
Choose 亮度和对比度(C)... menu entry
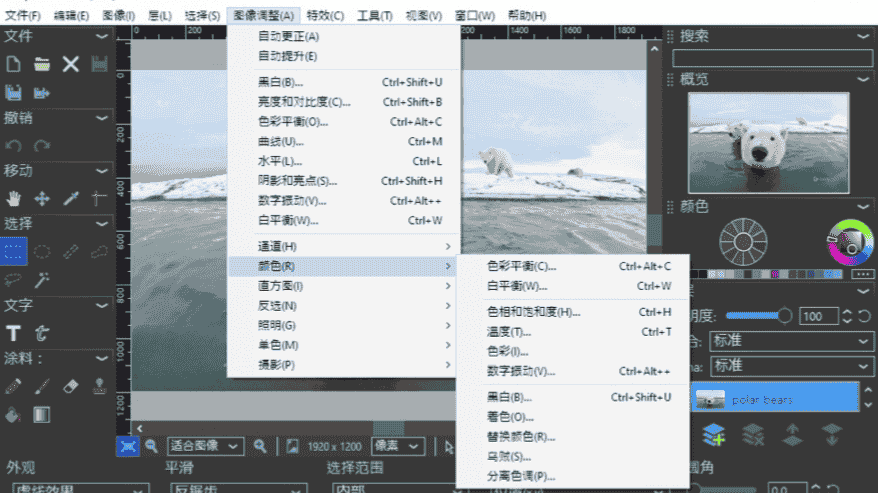point(344,102)
